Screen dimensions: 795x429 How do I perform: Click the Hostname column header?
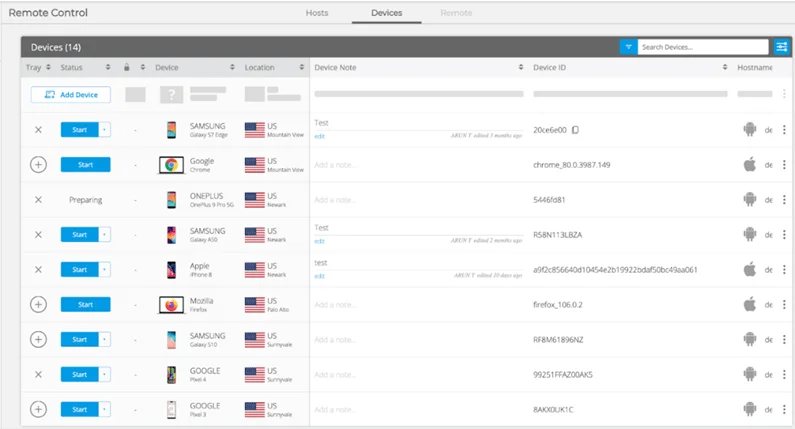(x=755, y=67)
